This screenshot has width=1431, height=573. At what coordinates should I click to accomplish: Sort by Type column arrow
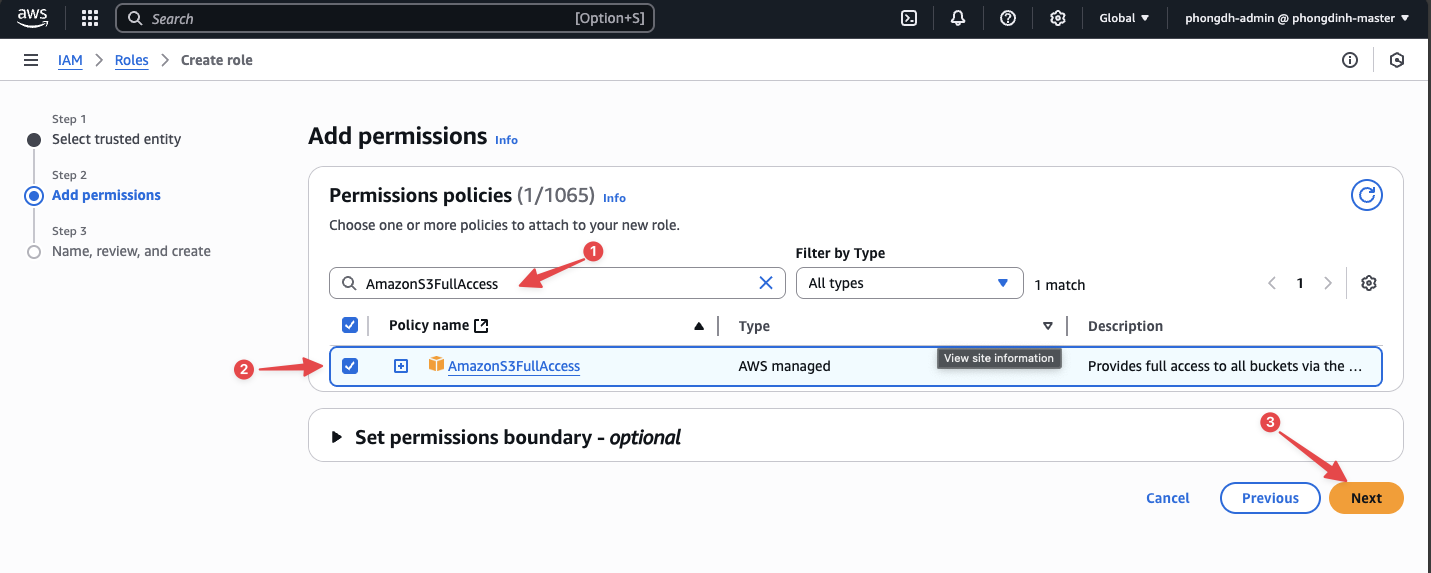tap(1048, 326)
